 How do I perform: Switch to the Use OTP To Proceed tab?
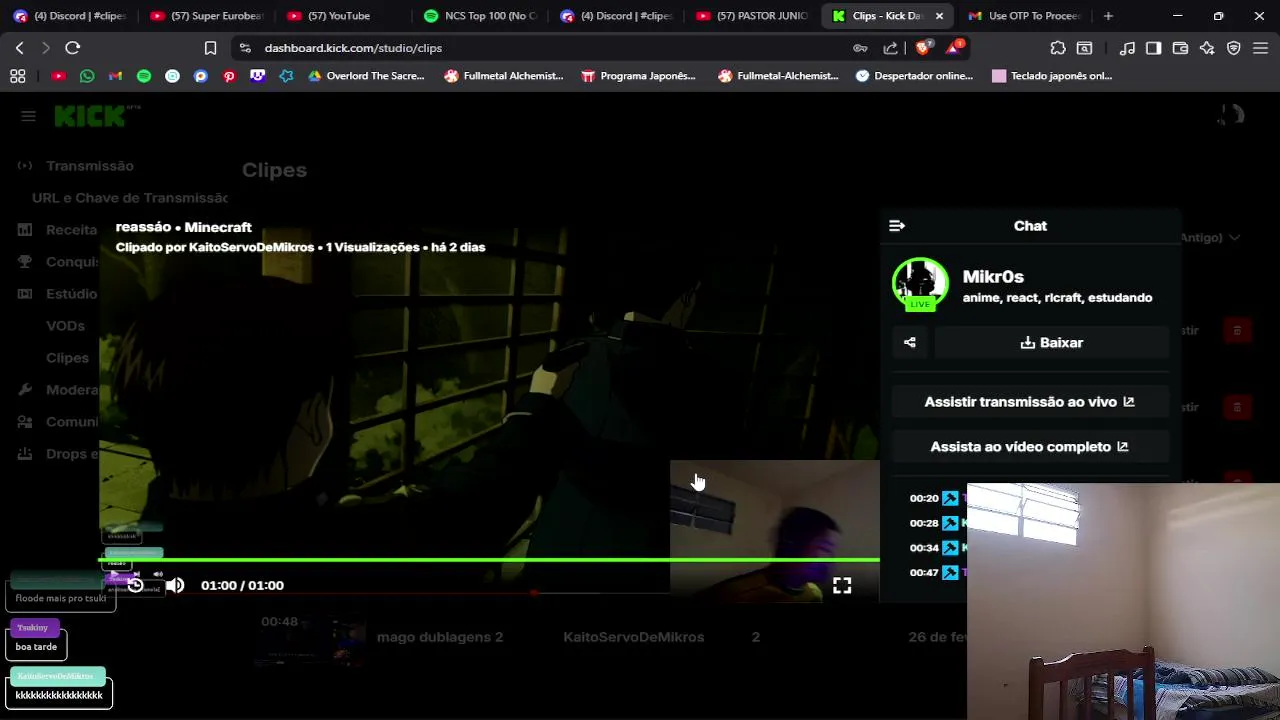[1025, 16]
